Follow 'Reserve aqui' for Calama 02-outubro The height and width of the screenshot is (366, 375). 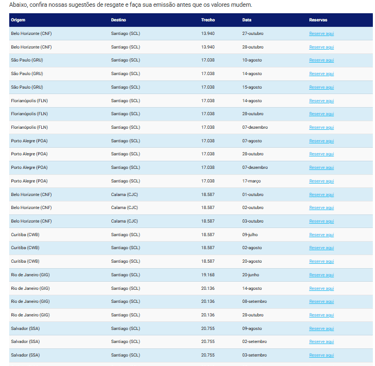[x=321, y=208]
